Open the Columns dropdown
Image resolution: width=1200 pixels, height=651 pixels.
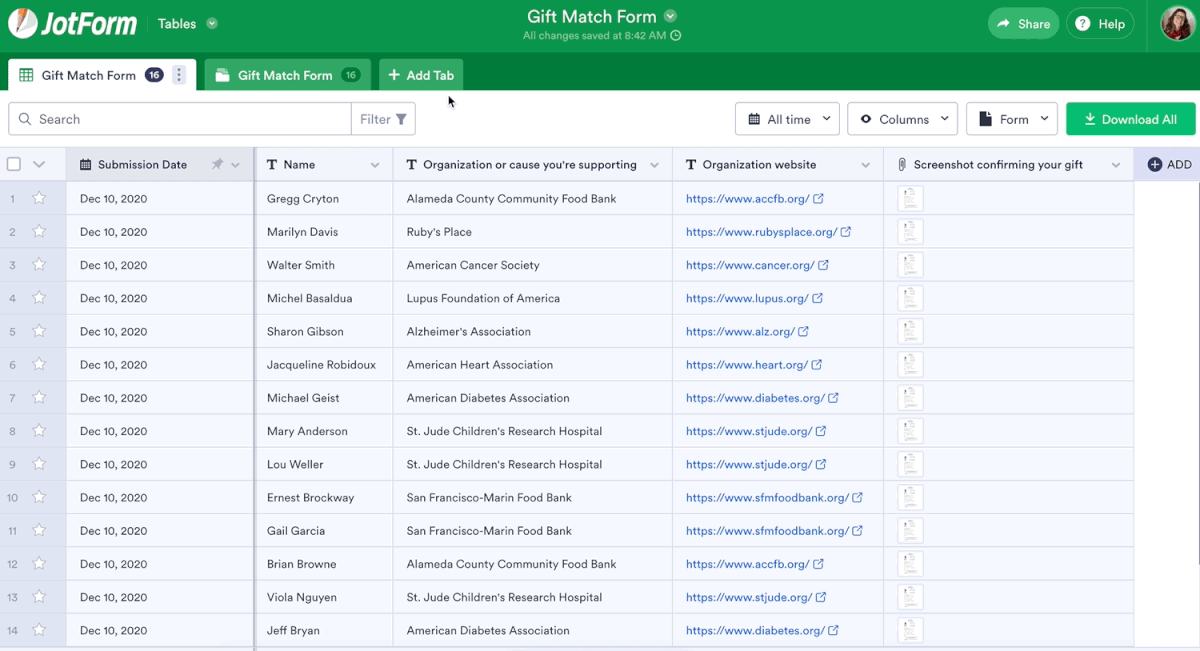(x=903, y=119)
